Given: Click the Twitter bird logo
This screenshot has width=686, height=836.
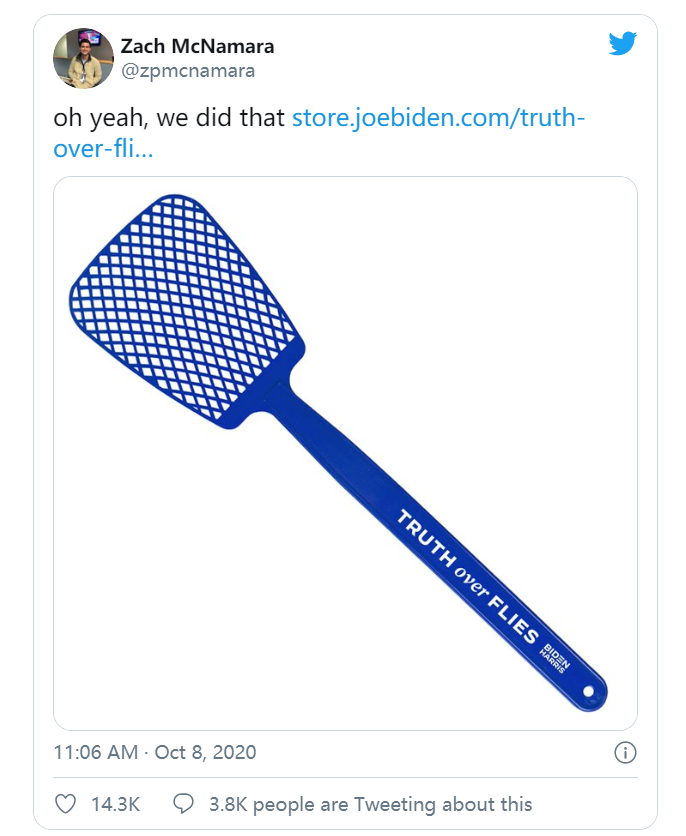Looking at the screenshot, I should (x=622, y=43).
